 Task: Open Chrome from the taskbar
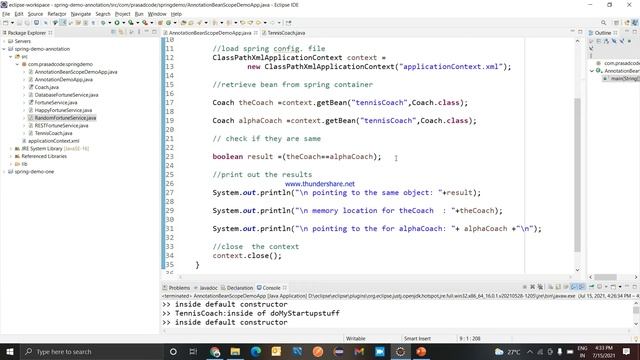(x=215, y=351)
